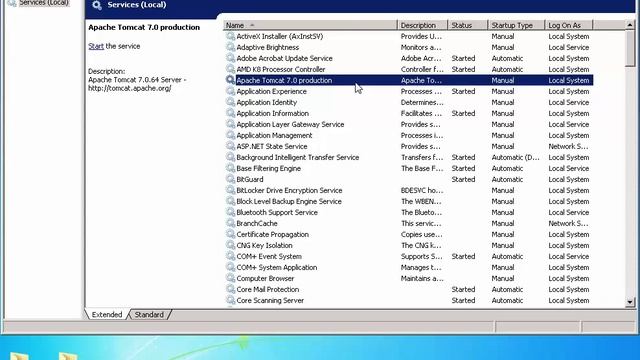Click the tomcat.apache.org description text in details pane
640x360 pixels.
pyautogui.click(x=130, y=88)
